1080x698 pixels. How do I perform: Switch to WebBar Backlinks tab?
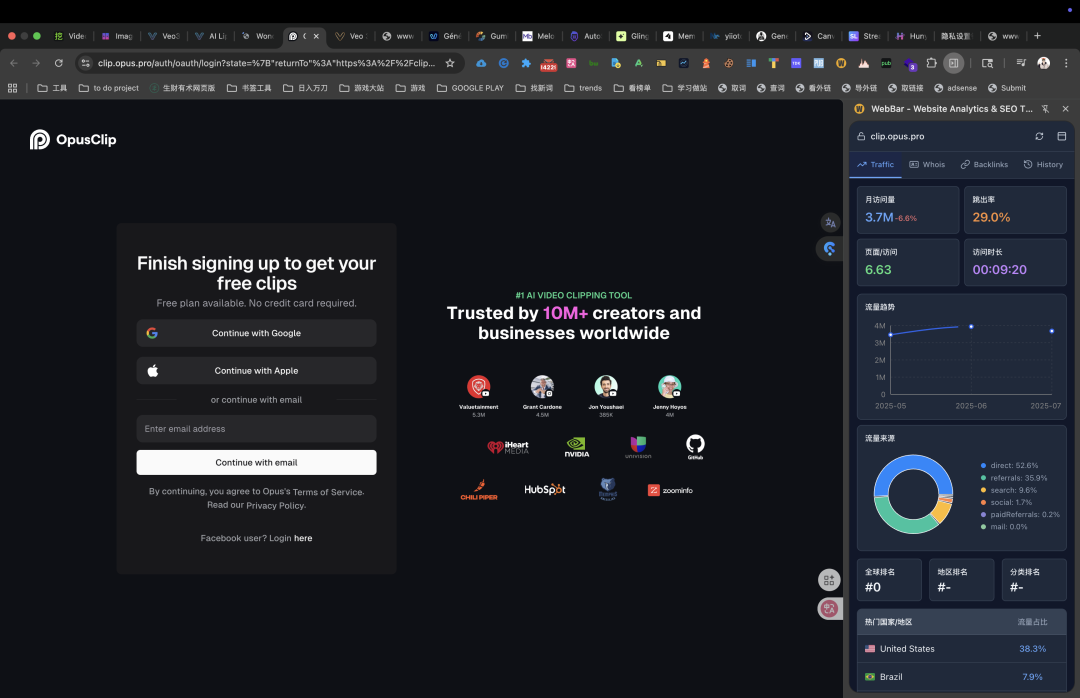(x=984, y=165)
